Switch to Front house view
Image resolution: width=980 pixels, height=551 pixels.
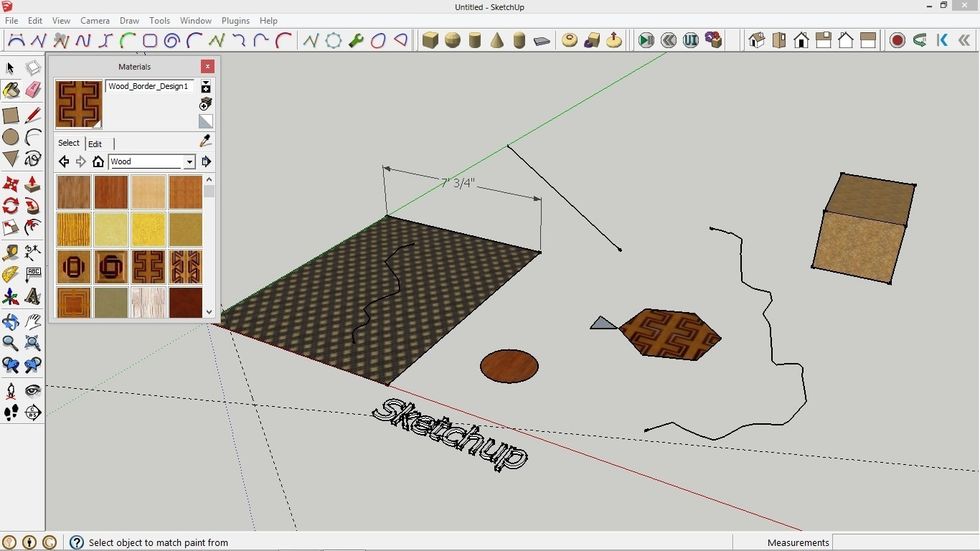801,41
